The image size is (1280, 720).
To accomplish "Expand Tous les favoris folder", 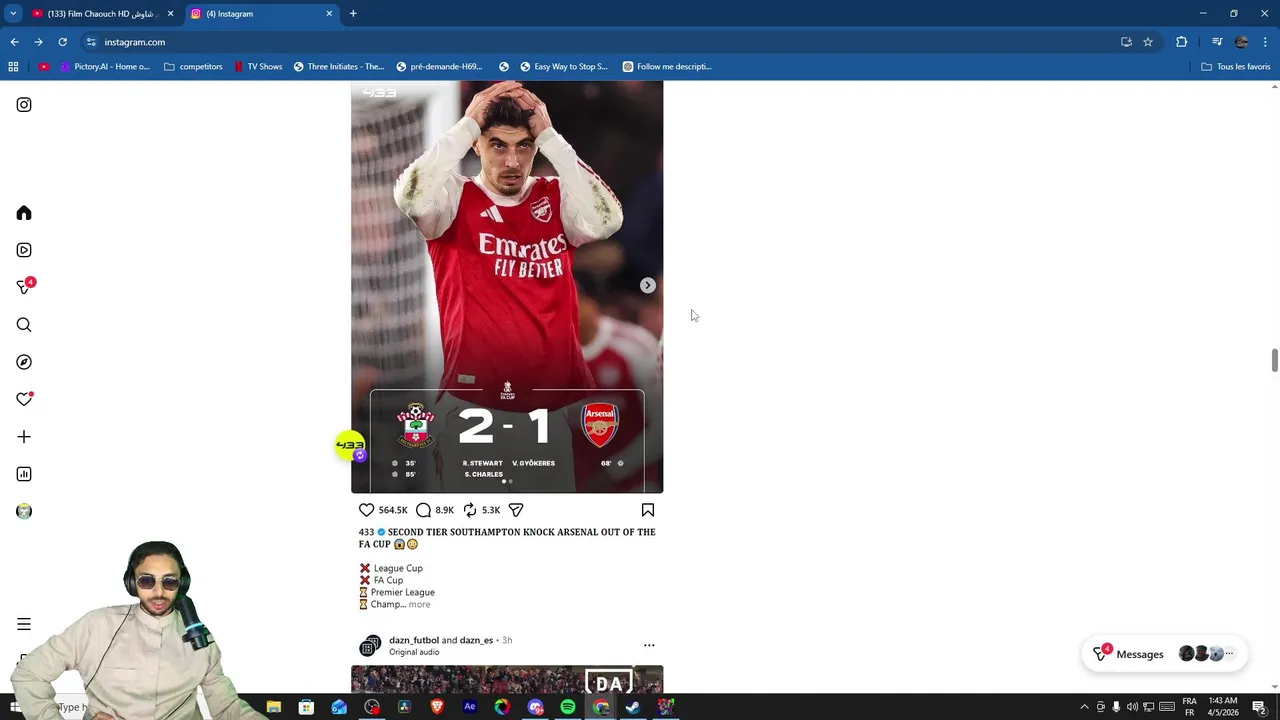I will click(x=1236, y=67).
